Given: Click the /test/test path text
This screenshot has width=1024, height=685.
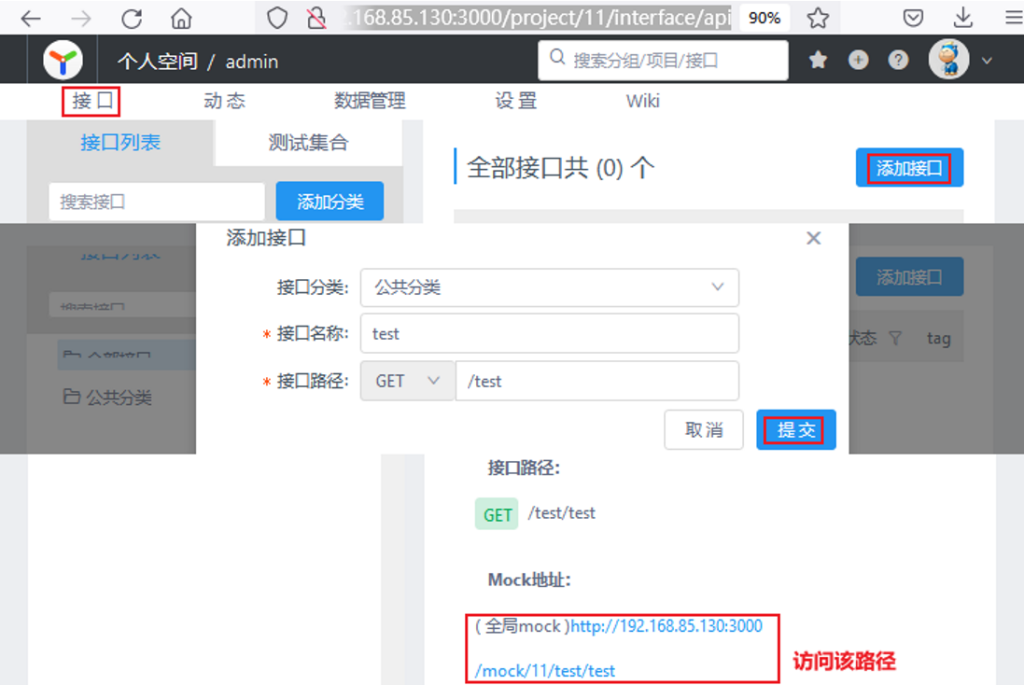Looking at the screenshot, I should click(562, 513).
